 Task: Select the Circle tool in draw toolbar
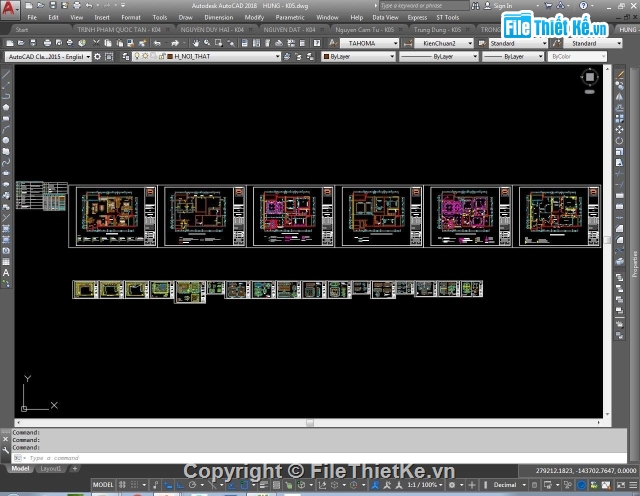click(x=6, y=140)
